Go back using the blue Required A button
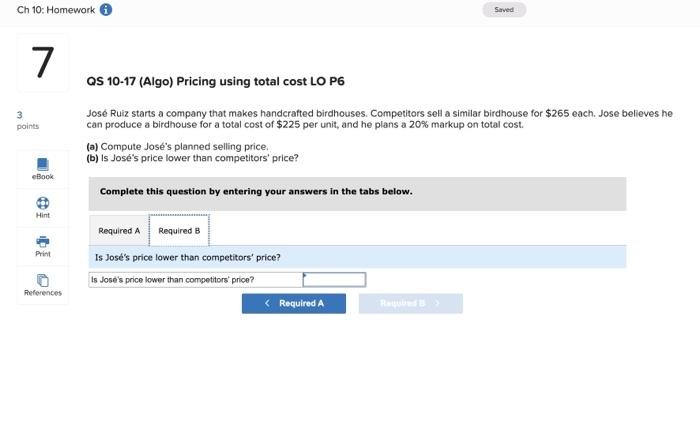The width and height of the screenshot is (700, 437). click(x=294, y=304)
